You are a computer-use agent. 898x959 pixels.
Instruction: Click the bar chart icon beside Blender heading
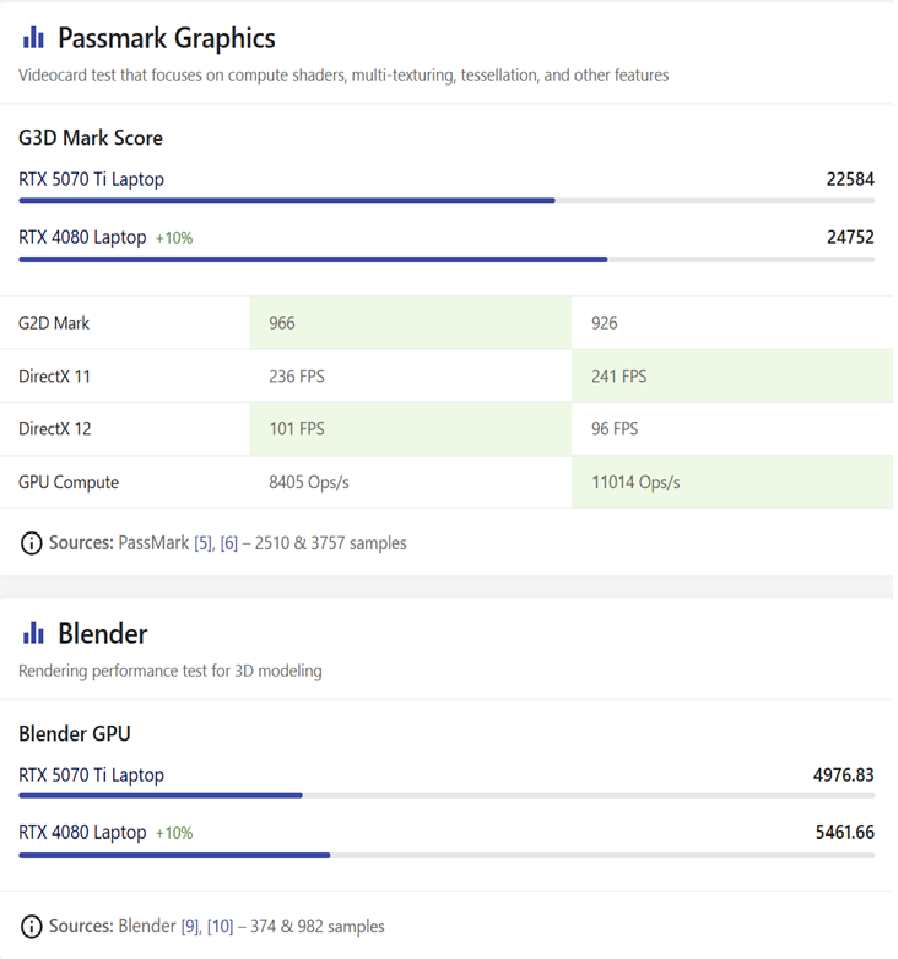point(33,633)
